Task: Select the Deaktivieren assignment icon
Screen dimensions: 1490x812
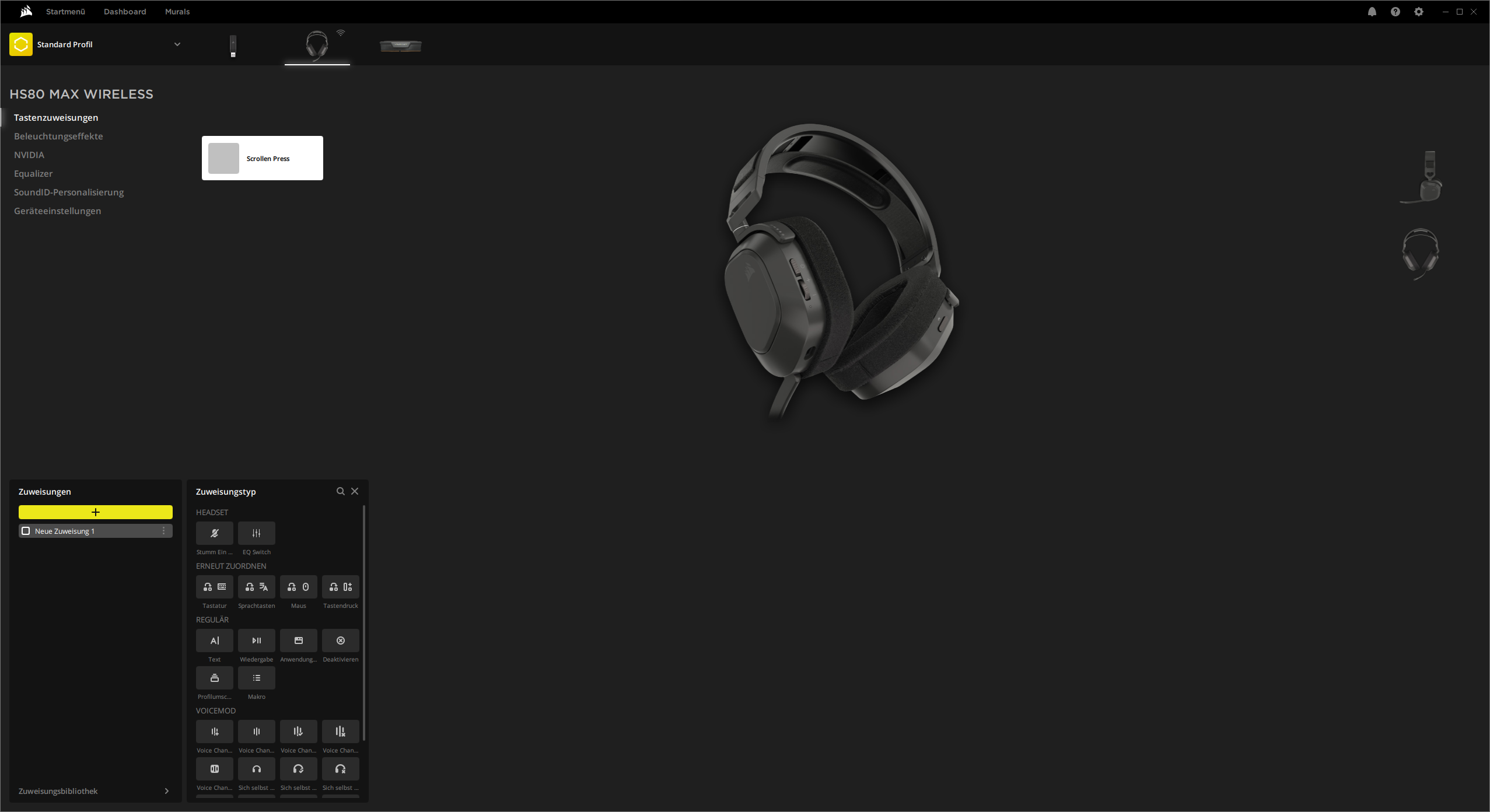Action: (x=340, y=640)
